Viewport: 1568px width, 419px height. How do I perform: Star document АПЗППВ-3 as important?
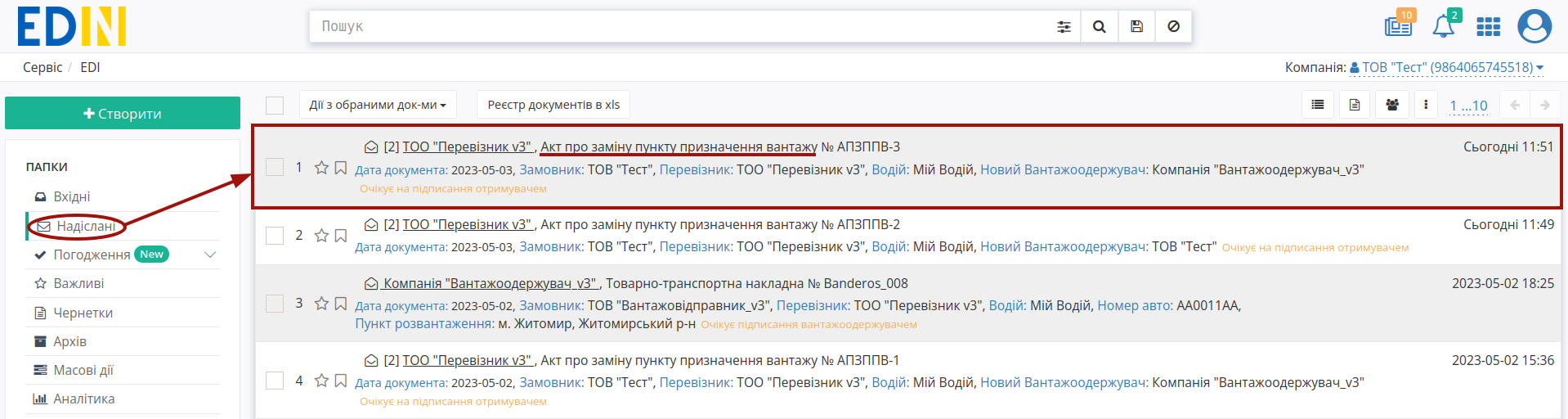[321, 168]
